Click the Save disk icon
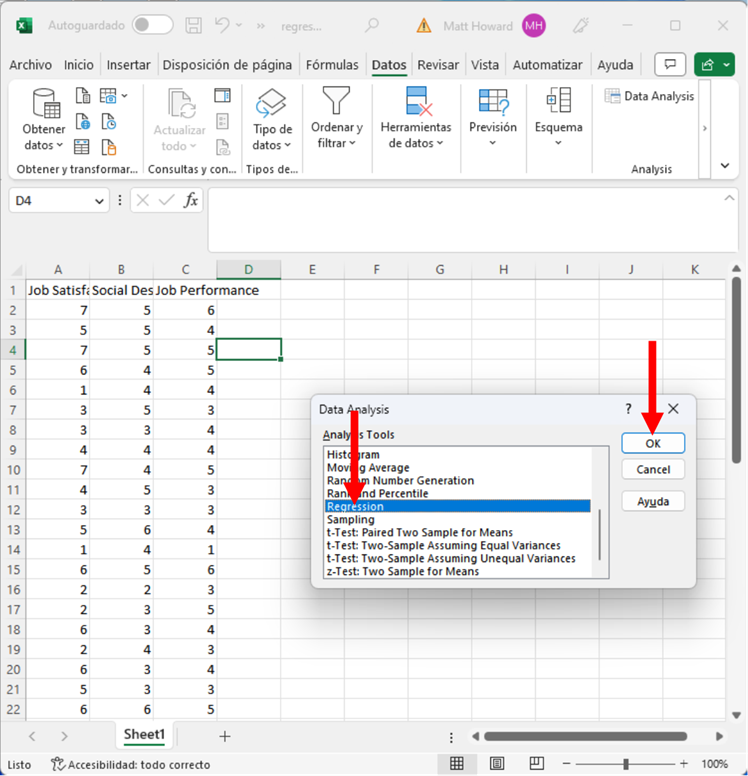This screenshot has height=776, width=748. click(x=195, y=25)
